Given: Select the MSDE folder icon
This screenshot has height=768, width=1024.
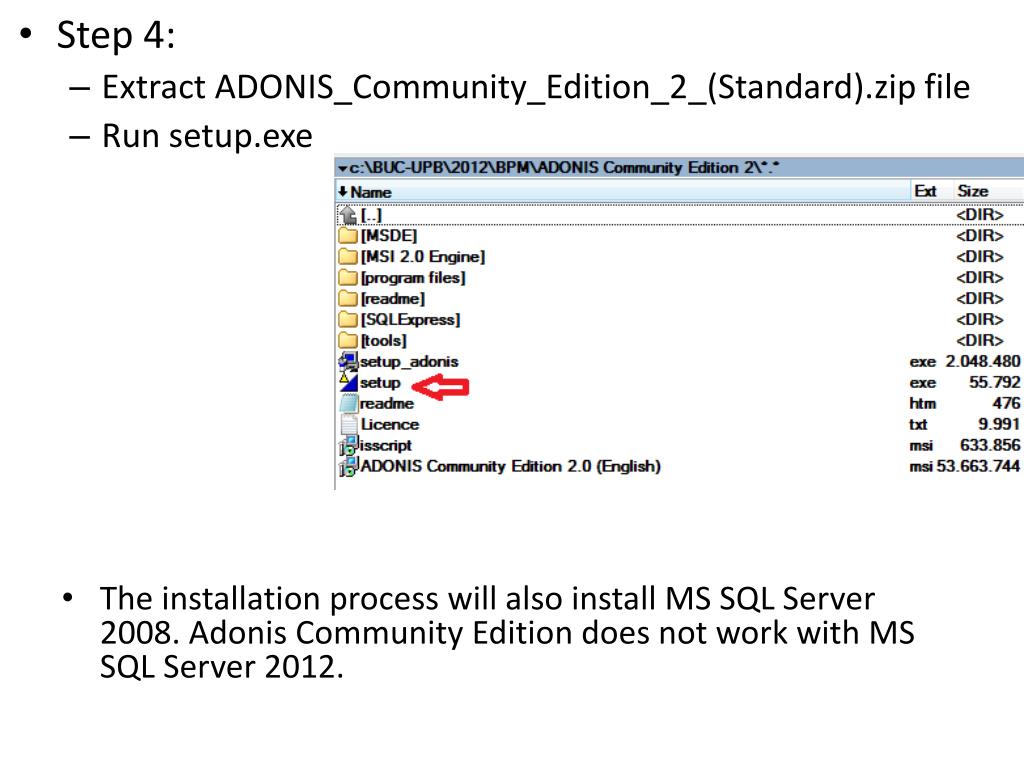Looking at the screenshot, I should (x=347, y=236).
